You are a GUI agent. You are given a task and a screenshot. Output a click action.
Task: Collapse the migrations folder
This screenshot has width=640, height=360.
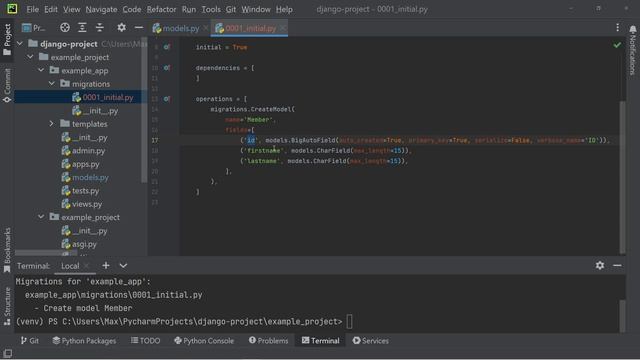click(51, 84)
